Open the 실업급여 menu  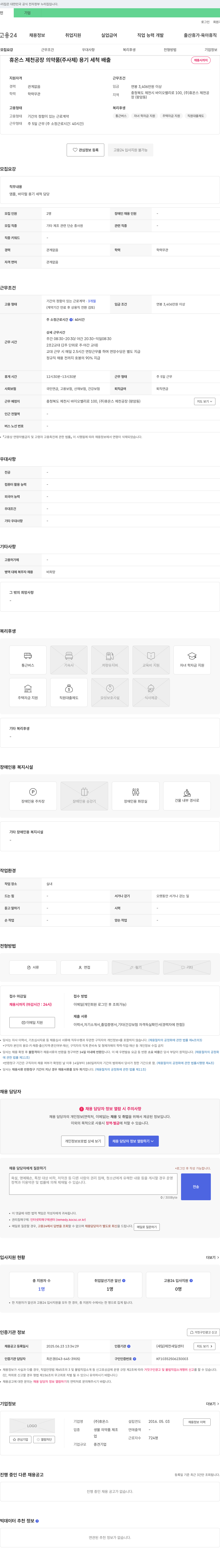pyautogui.click(x=109, y=35)
